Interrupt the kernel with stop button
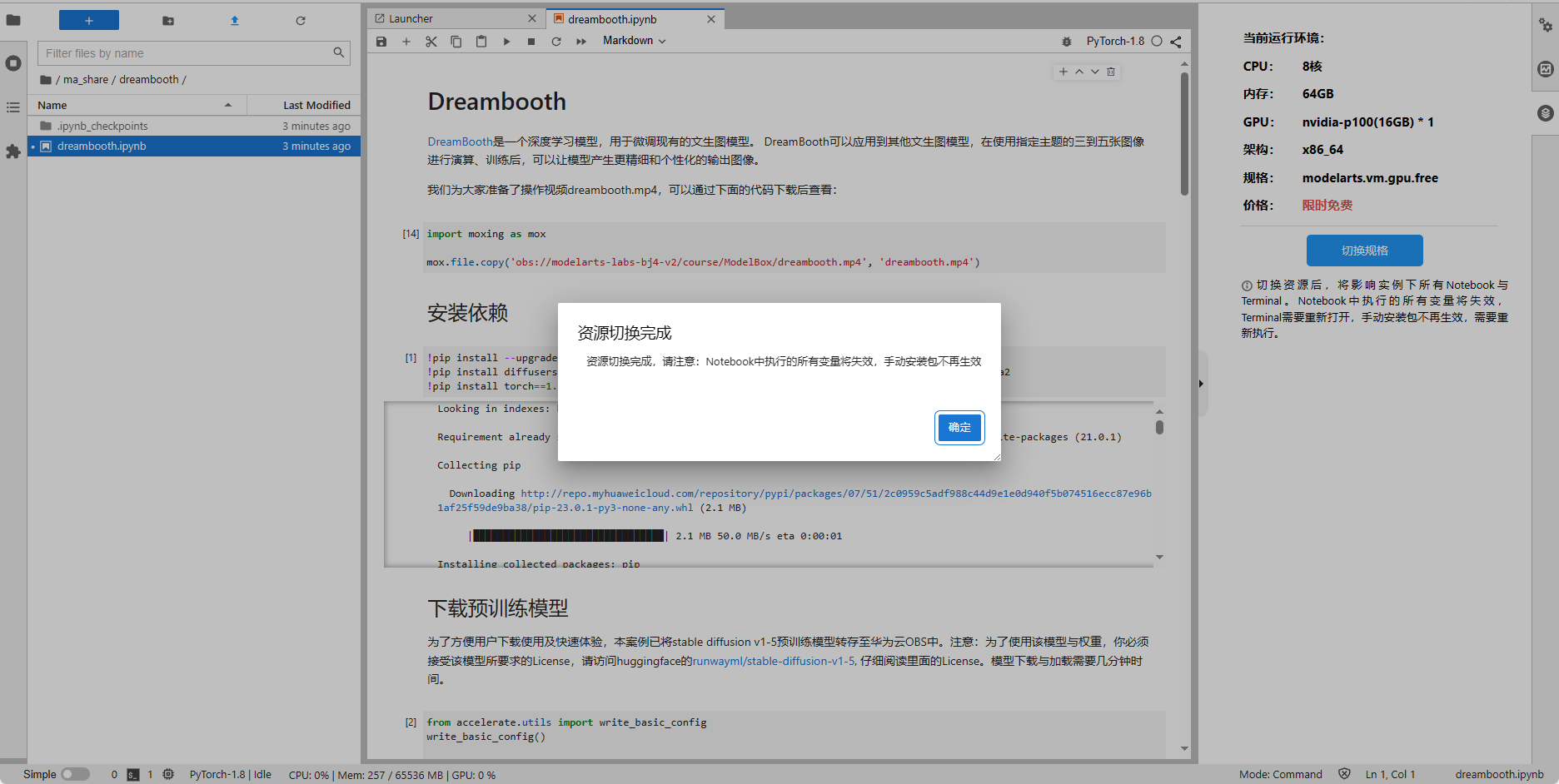The width and height of the screenshot is (1559, 784). point(531,42)
